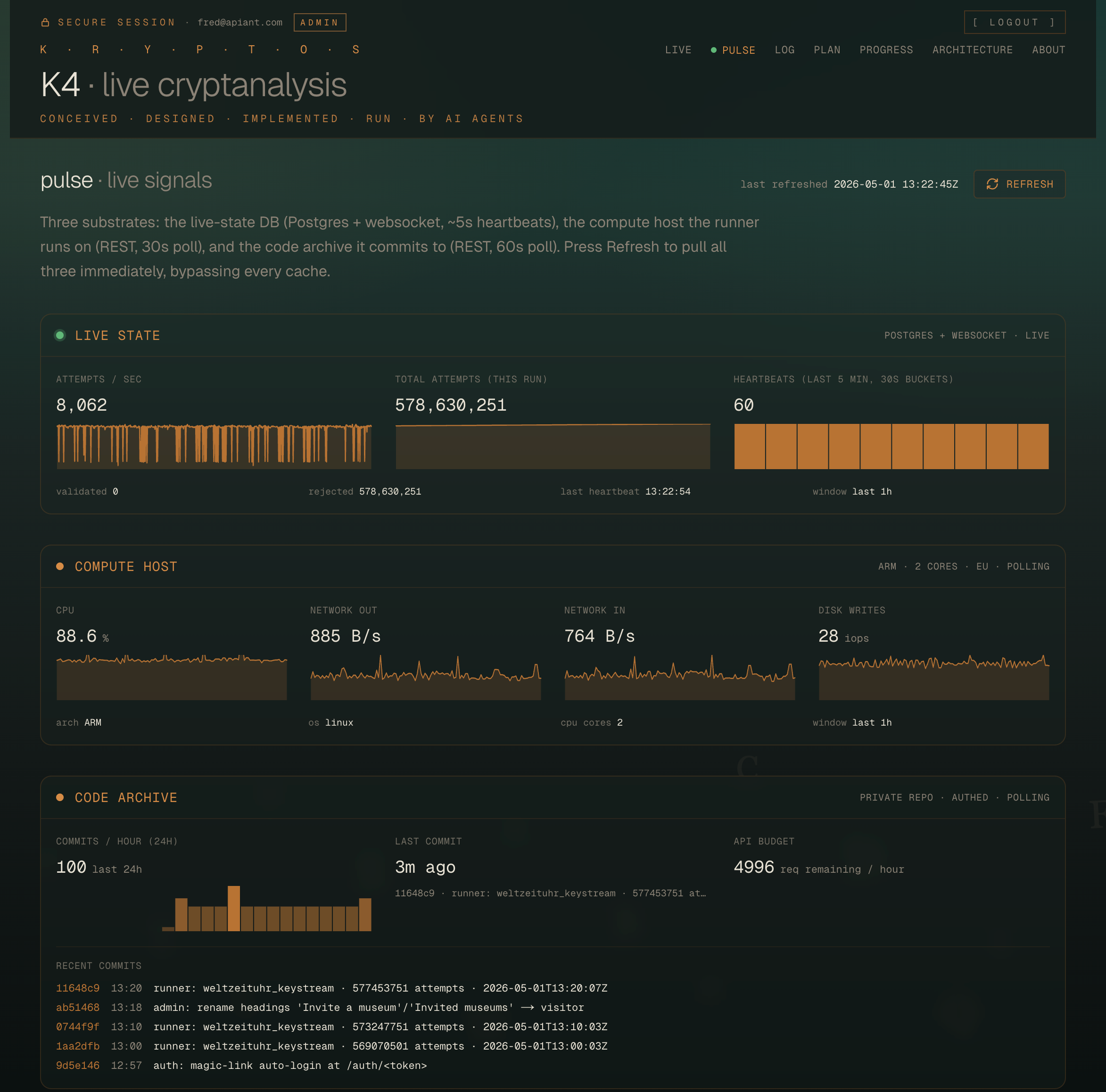The height and width of the screenshot is (1092, 1106).
Task: Click the '3m ago' last commit value
Action: click(425, 867)
